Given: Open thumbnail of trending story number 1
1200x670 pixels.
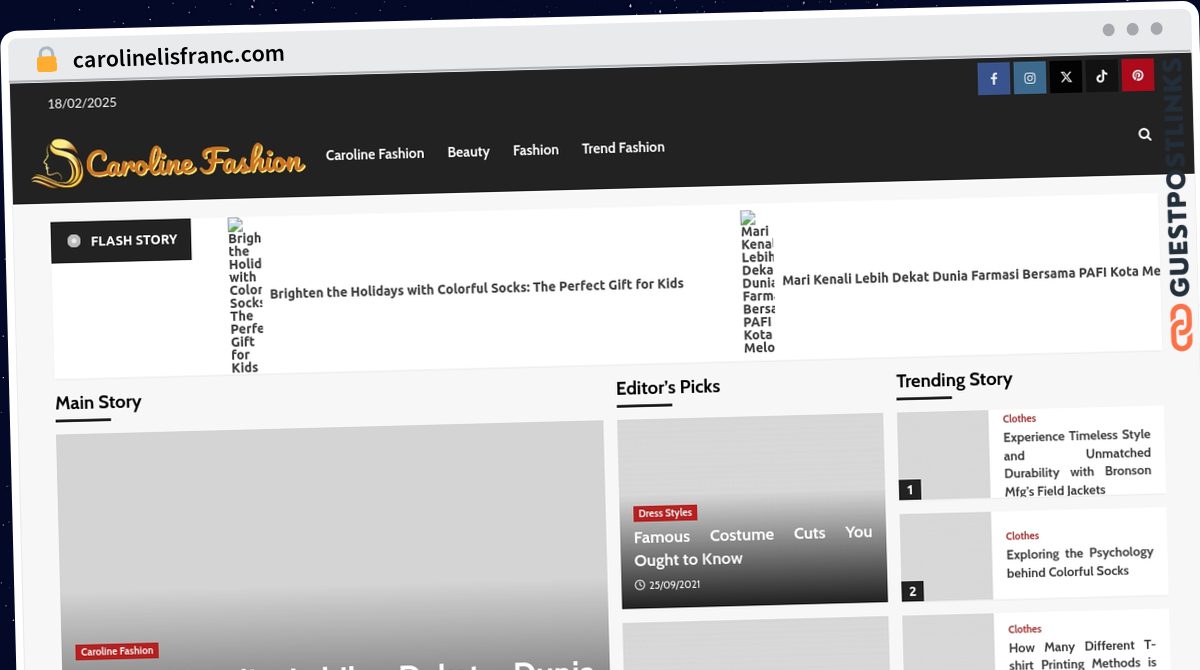Looking at the screenshot, I should tap(943, 455).
